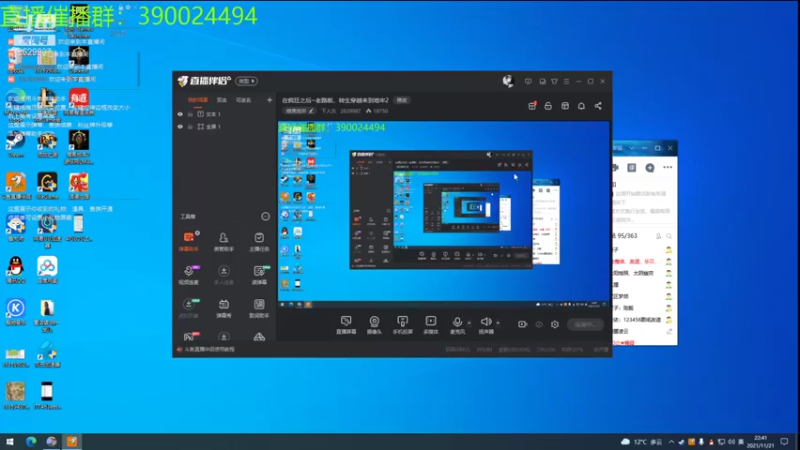The image size is (800, 450).
Task: Click the plus icon to add a scene
Action: coord(269,100)
